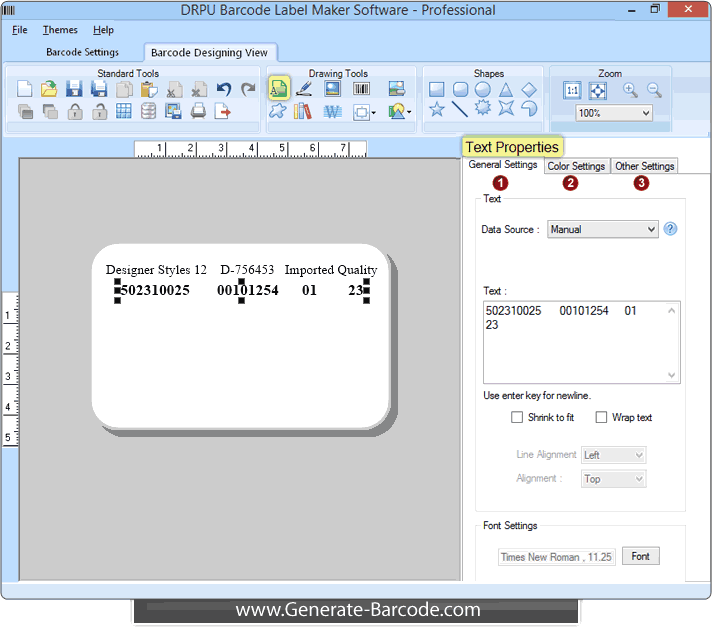Click the 1:1 actual size zoom icon
Image resolution: width=712 pixels, height=629 pixels.
pos(572,90)
